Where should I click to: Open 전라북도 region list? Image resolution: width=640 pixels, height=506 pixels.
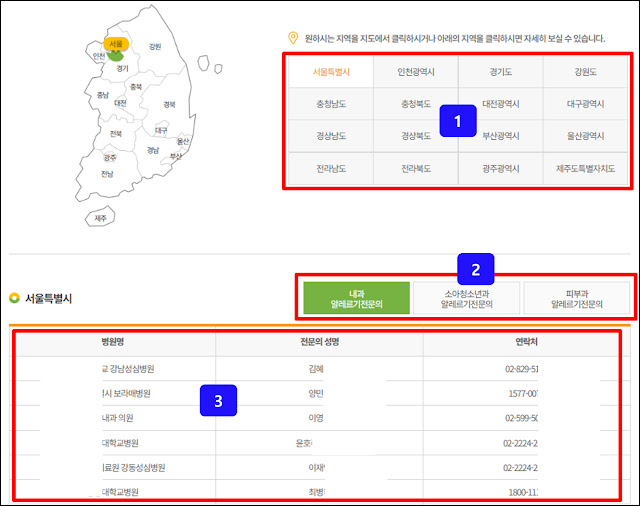416,169
